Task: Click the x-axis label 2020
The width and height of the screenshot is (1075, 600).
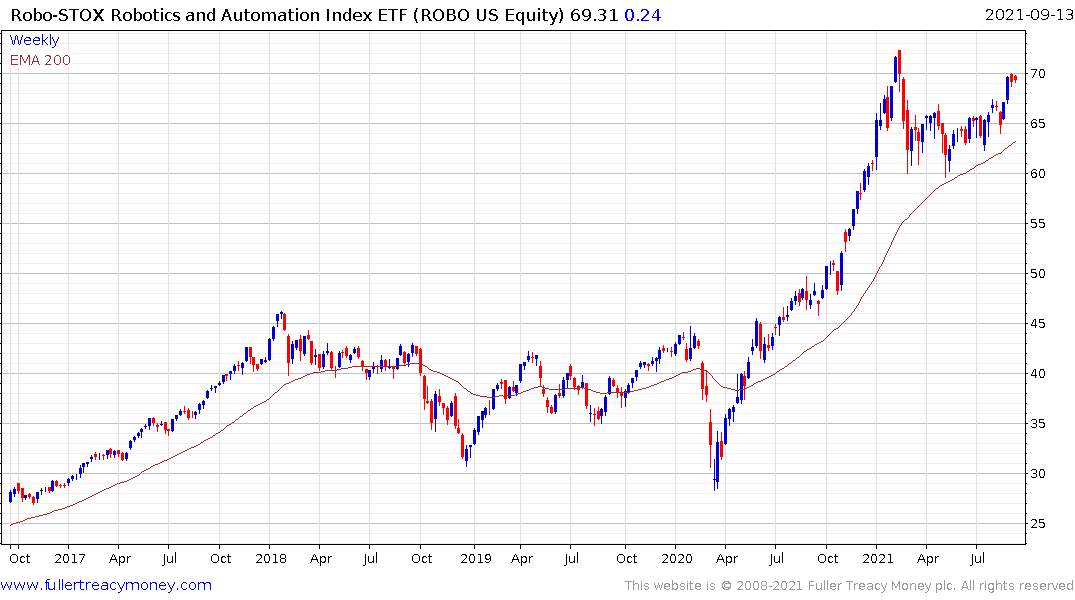Action: click(x=677, y=559)
